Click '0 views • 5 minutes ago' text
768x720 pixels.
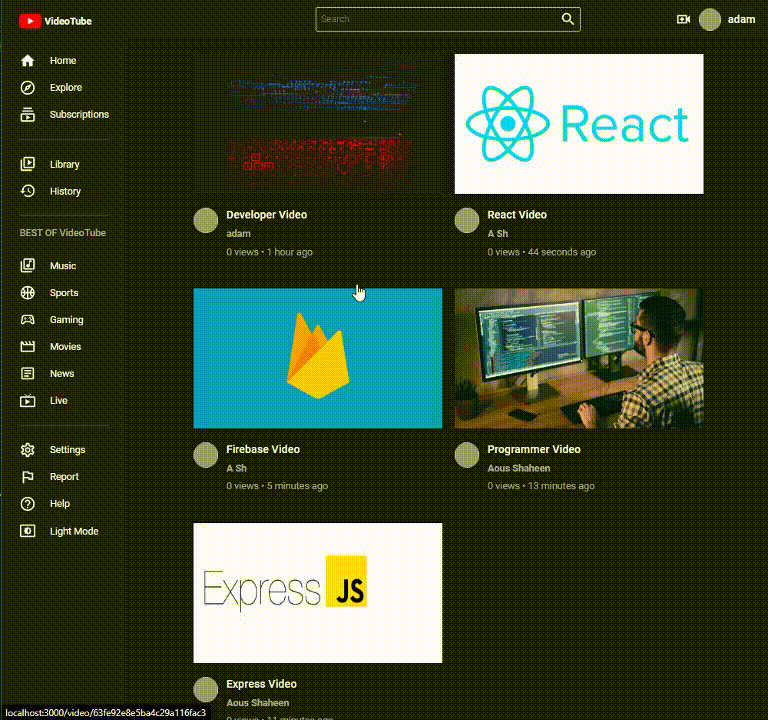277,486
